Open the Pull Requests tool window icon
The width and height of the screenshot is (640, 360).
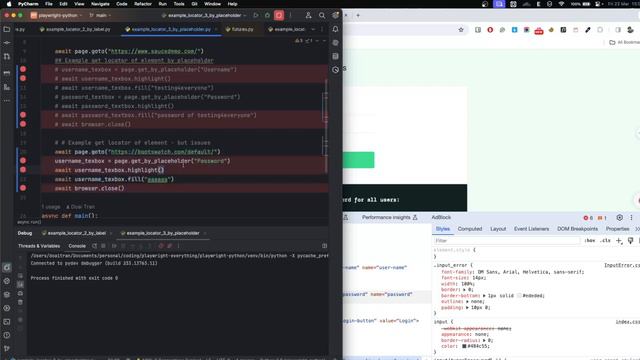point(7,56)
